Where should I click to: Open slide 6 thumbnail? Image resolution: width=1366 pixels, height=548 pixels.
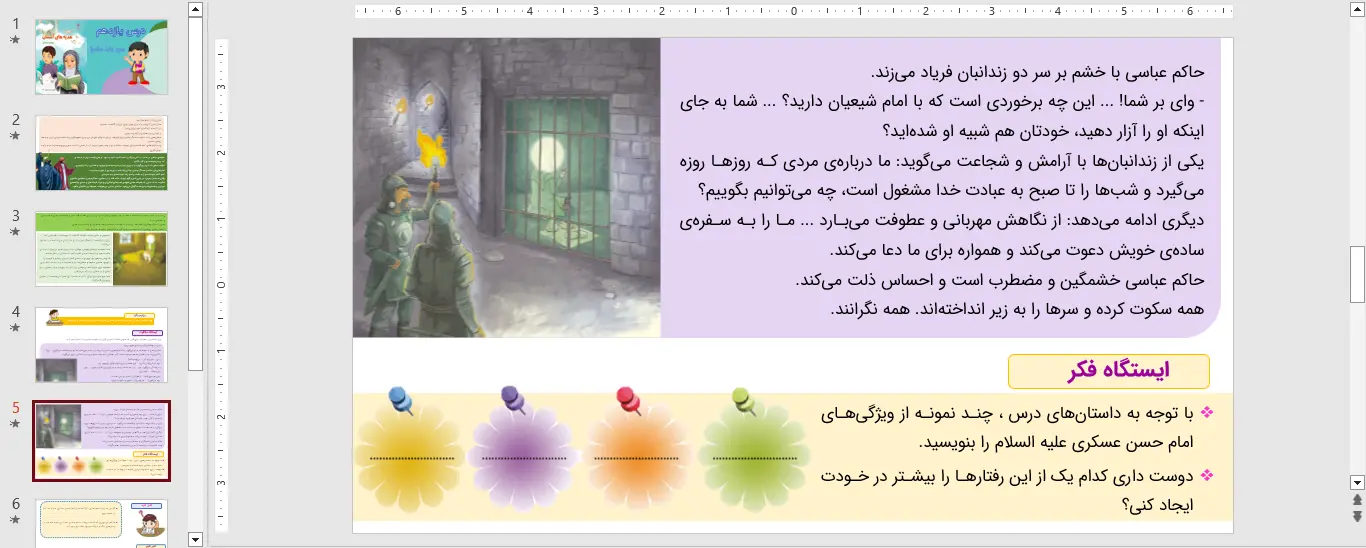coord(102,523)
